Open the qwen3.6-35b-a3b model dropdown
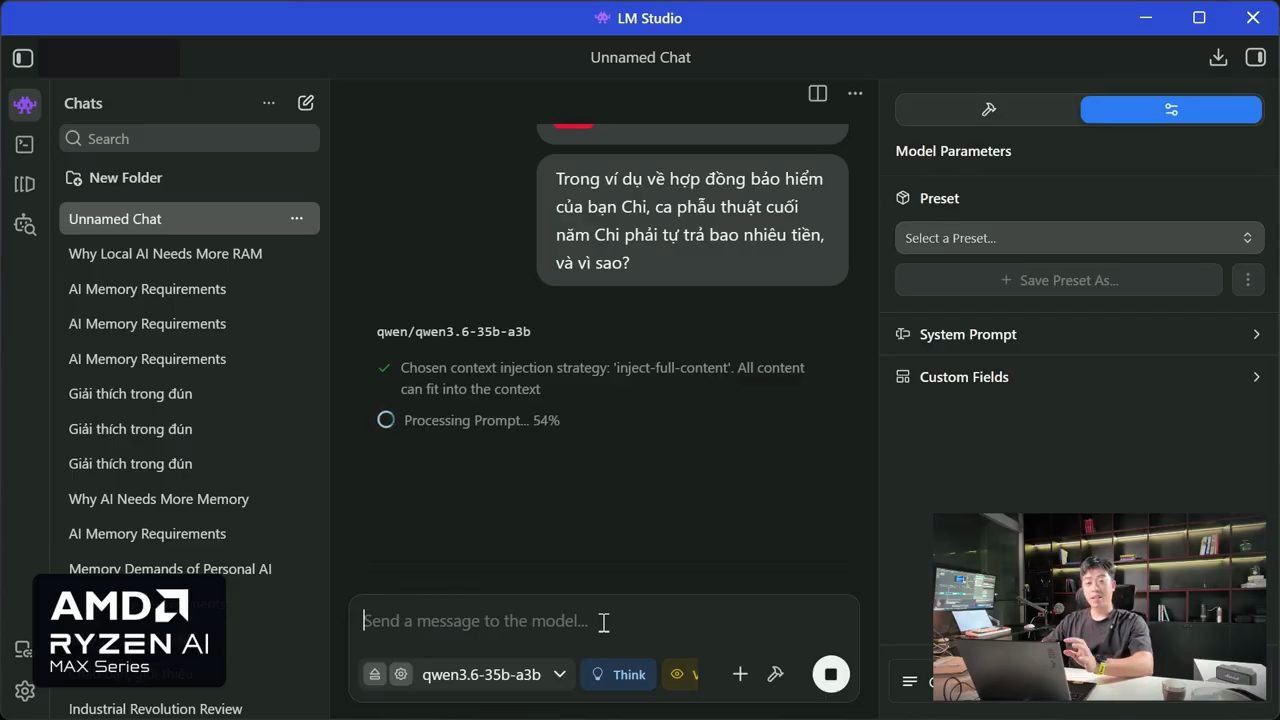 [x=494, y=674]
